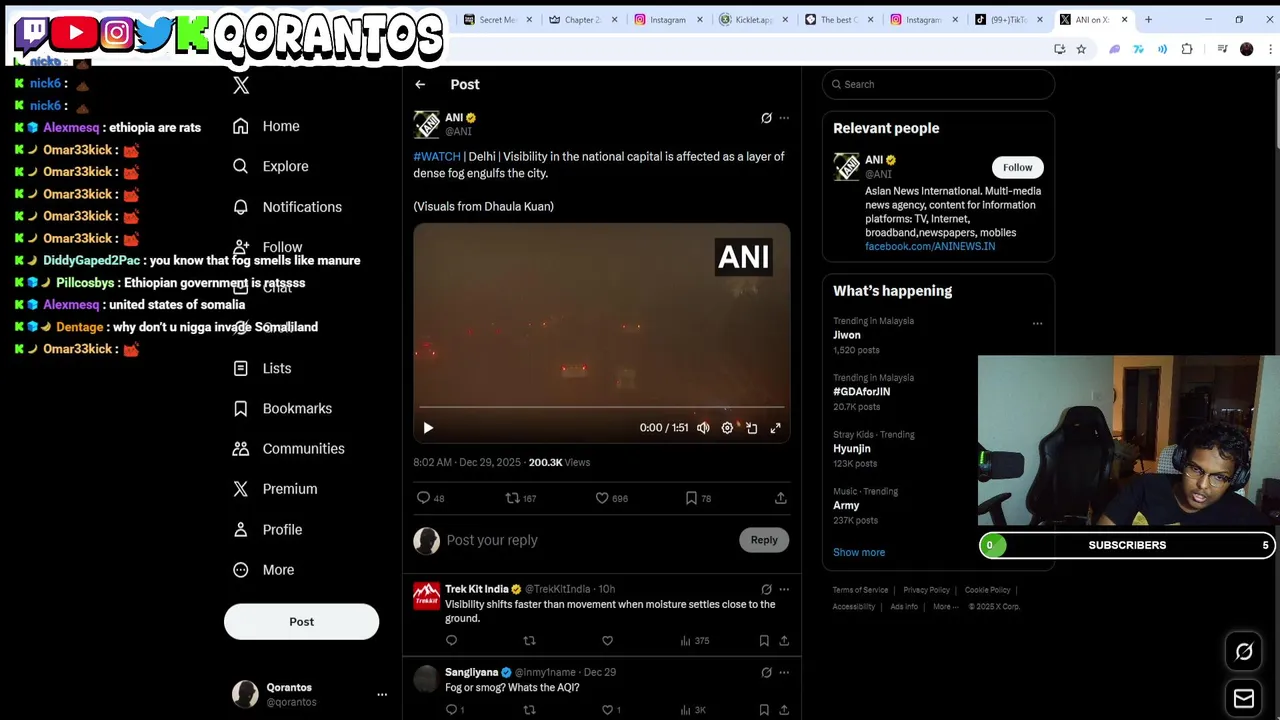The image size is (1280, 720).
Task: View analytics showing 375 on Trek Kit reply
Action: tap(694, 641)
